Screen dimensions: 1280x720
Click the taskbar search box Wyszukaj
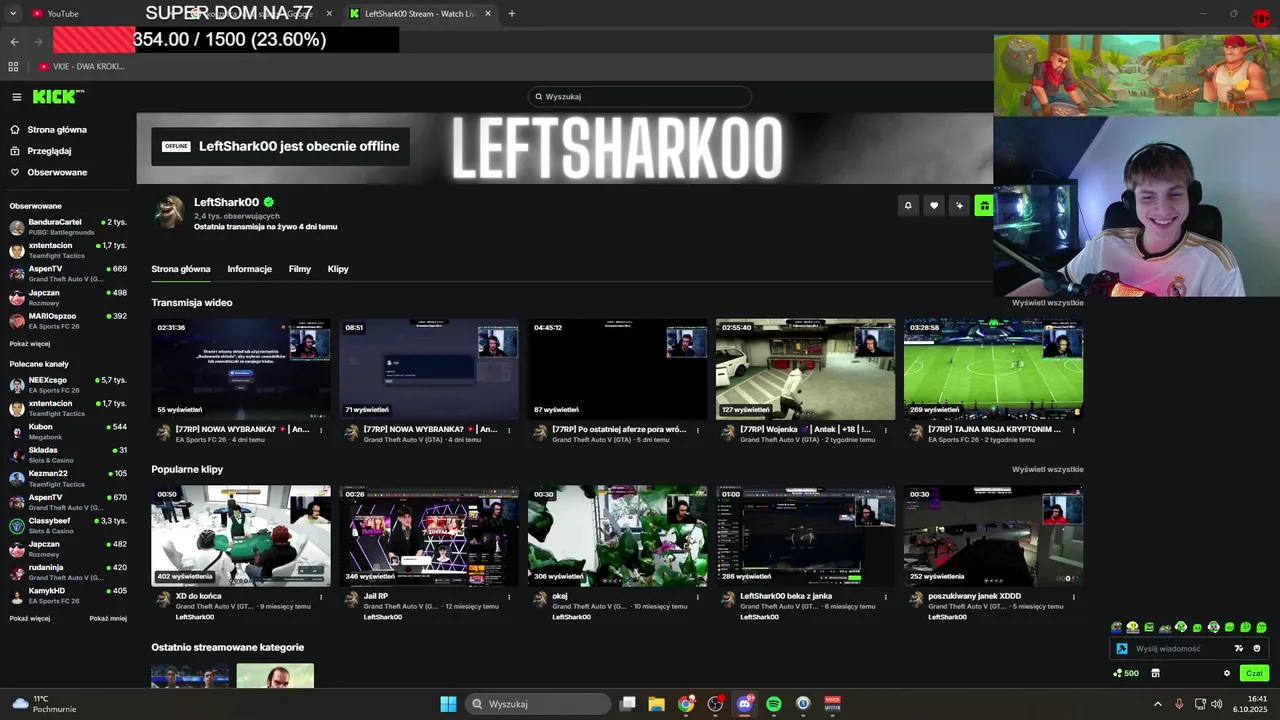tap(539, 704)
